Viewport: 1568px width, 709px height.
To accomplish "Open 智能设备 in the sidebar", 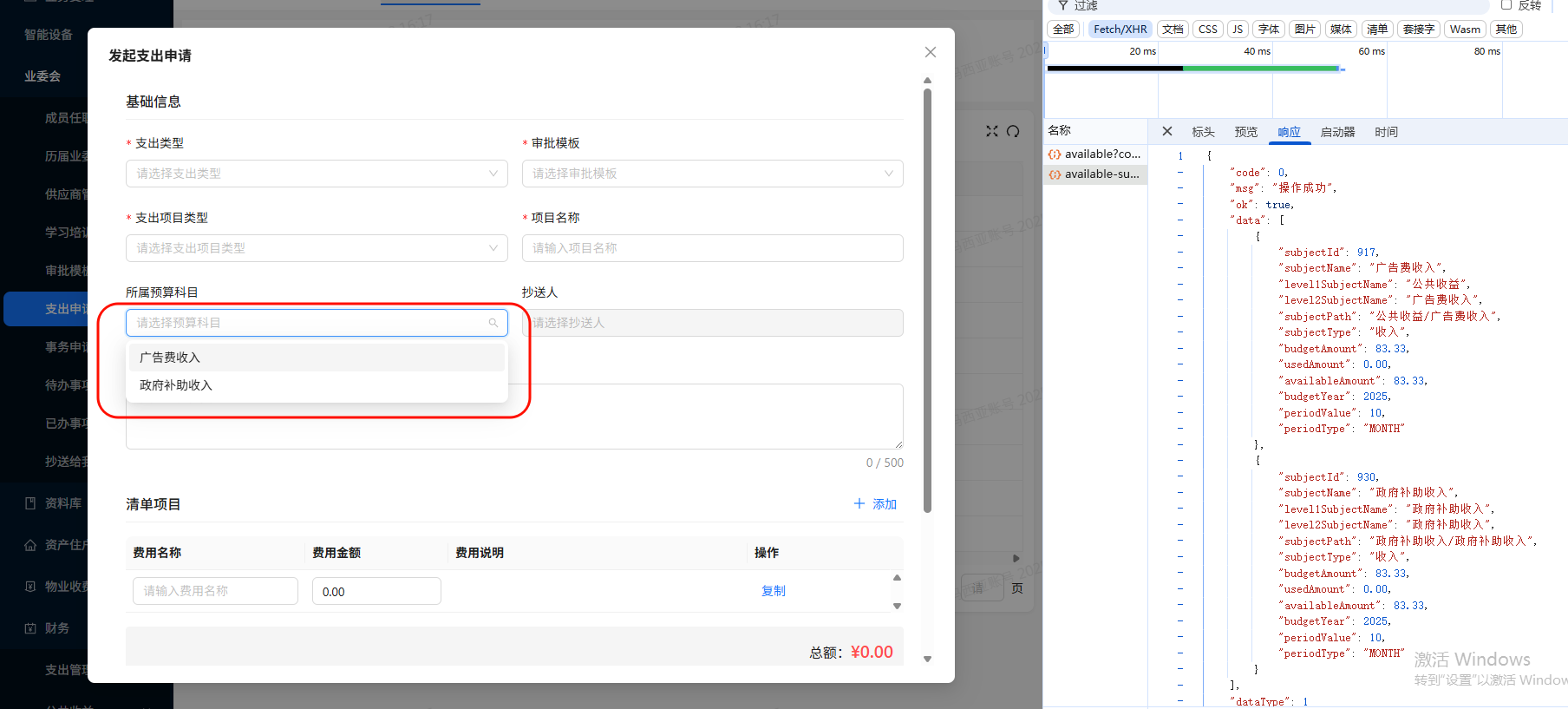I will coord(49,35).
